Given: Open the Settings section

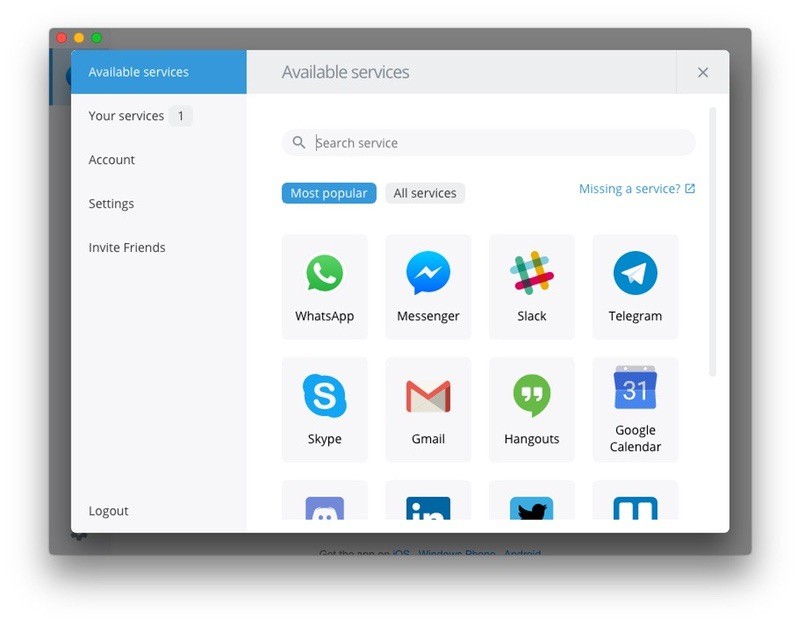Looking at the screenshot, I should coord(159,204).
